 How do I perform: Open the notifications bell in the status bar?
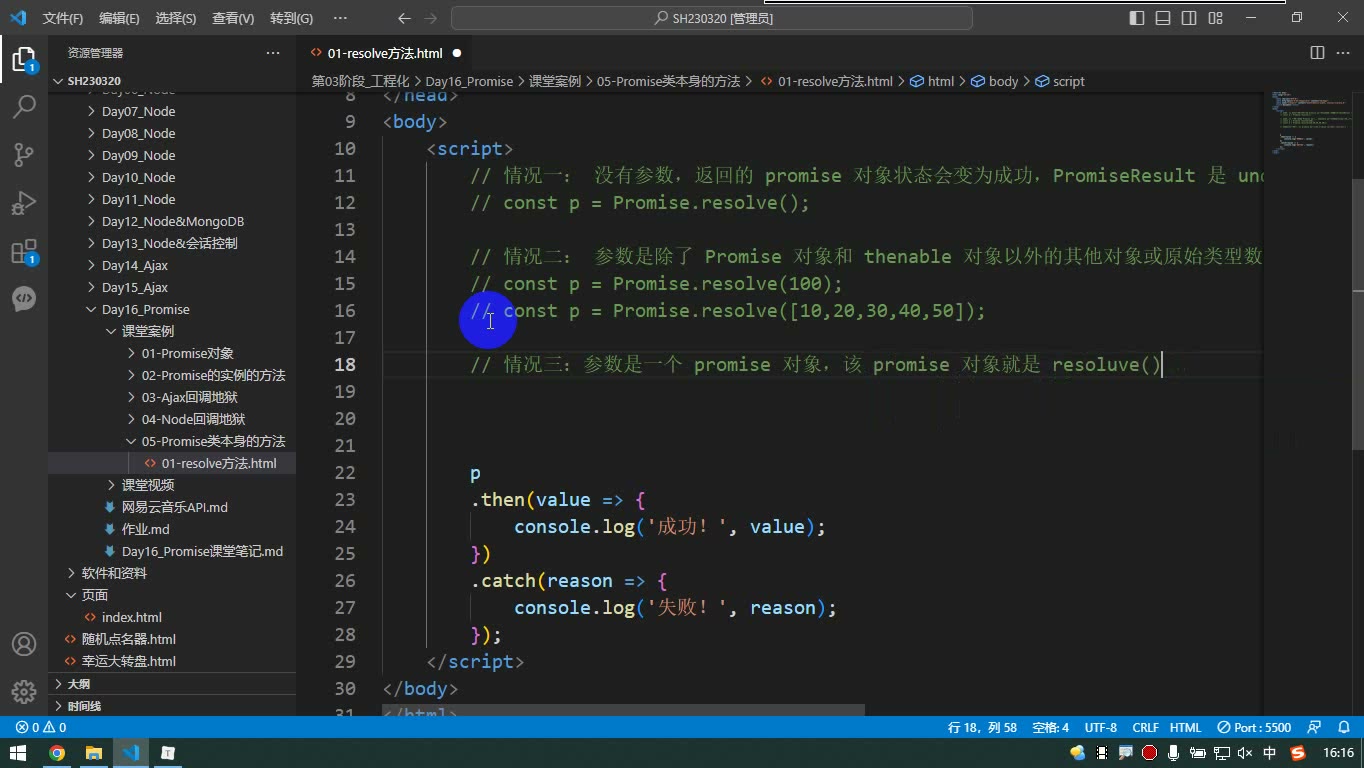point(1341,727)
